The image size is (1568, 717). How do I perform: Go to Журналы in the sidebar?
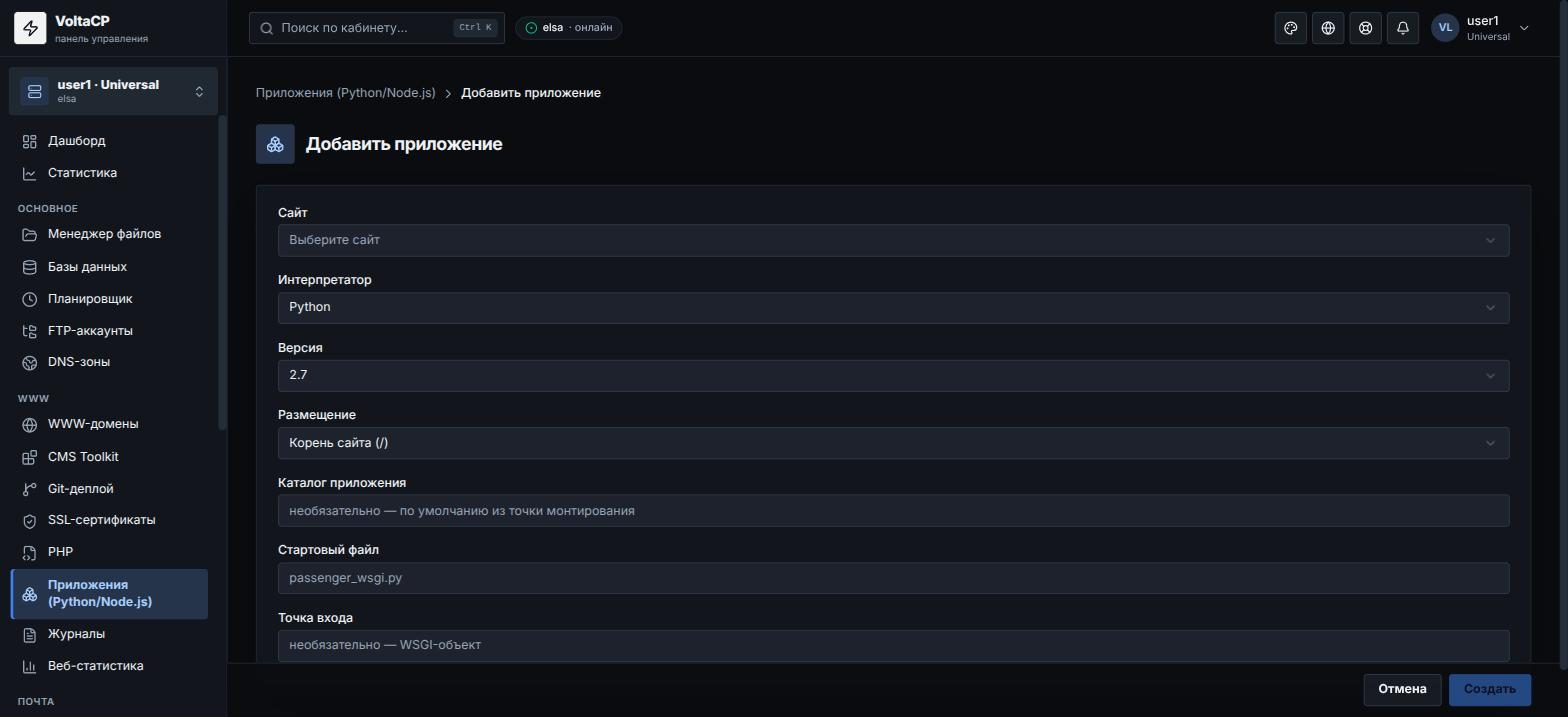(x=109, y=634)
